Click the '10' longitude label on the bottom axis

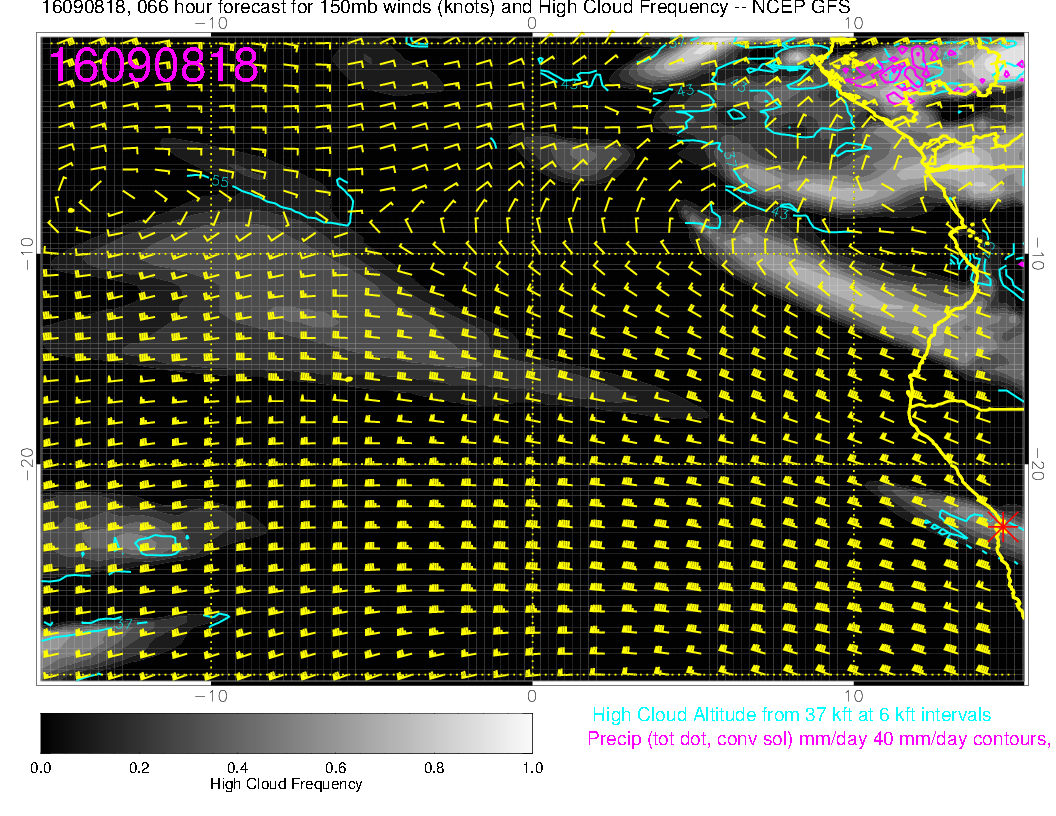pos(853,696)
